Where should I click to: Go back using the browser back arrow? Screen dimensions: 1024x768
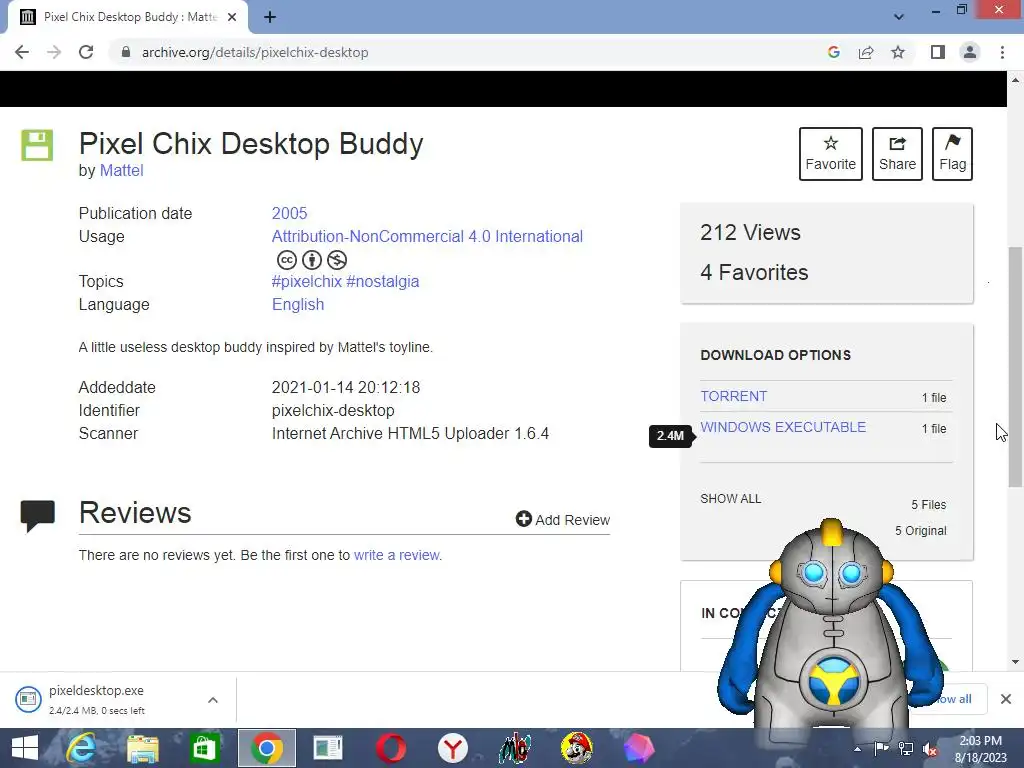click(x=22, y=52)
